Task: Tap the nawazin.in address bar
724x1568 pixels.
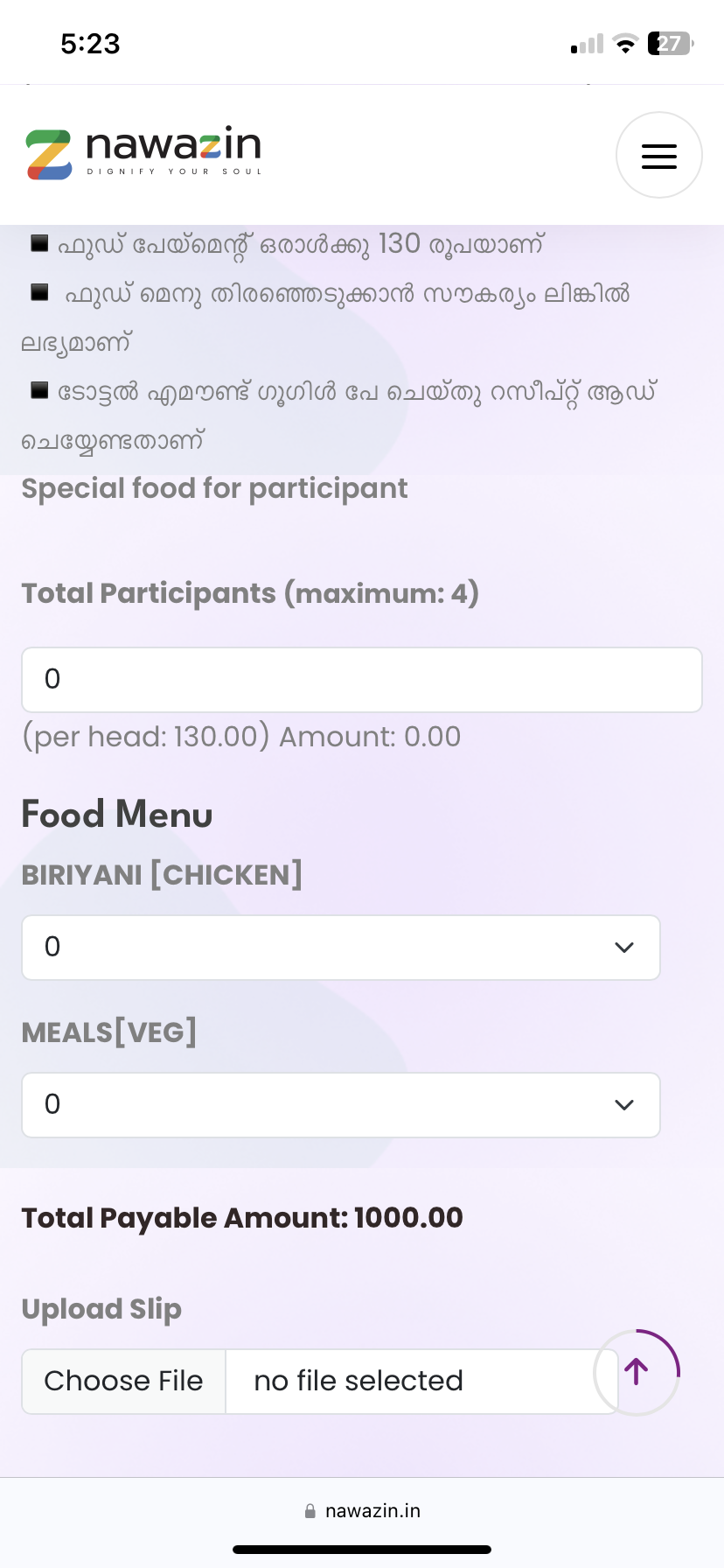Action: (x=362, y=1511)
